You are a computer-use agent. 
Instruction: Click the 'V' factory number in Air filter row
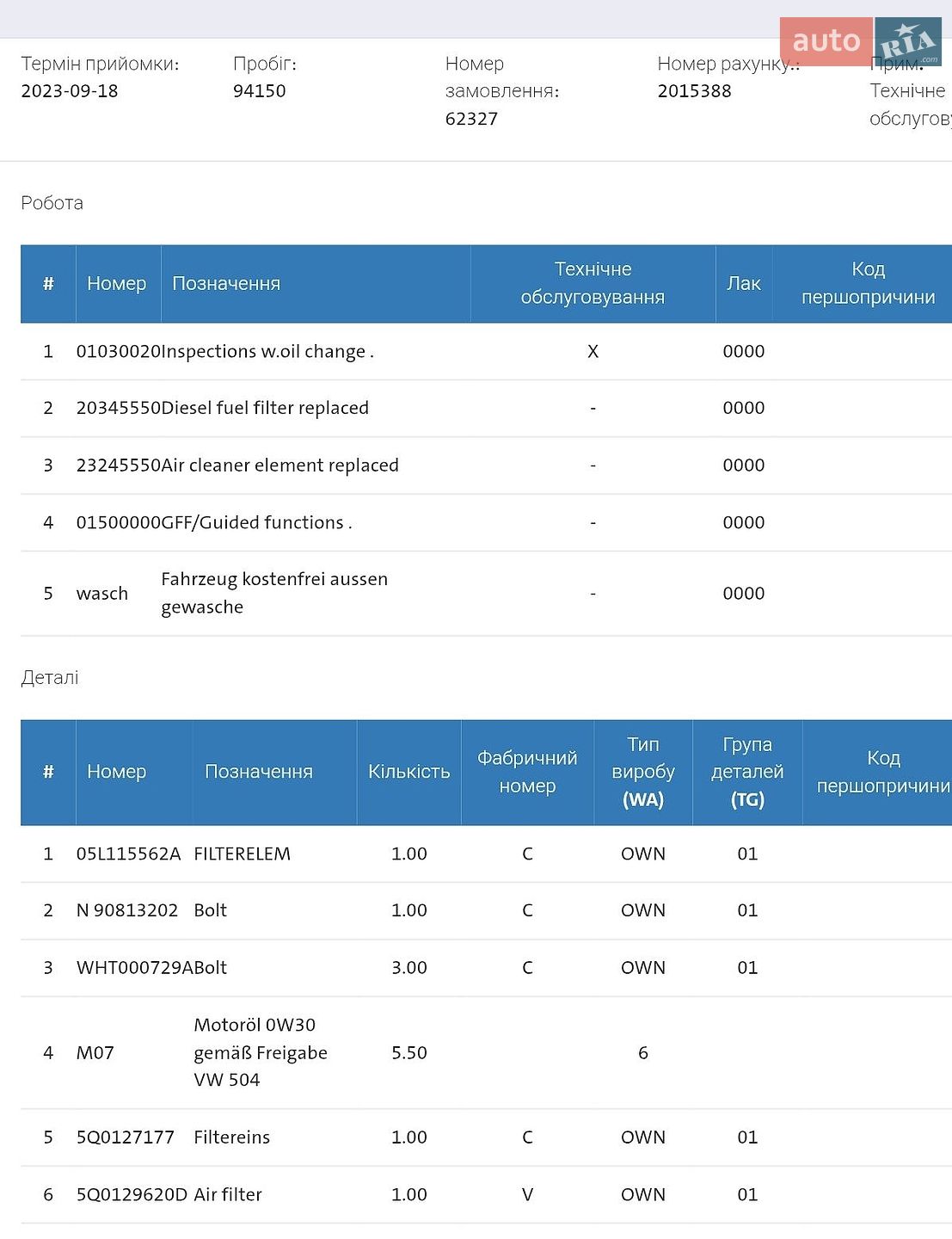pos(527,1195)
